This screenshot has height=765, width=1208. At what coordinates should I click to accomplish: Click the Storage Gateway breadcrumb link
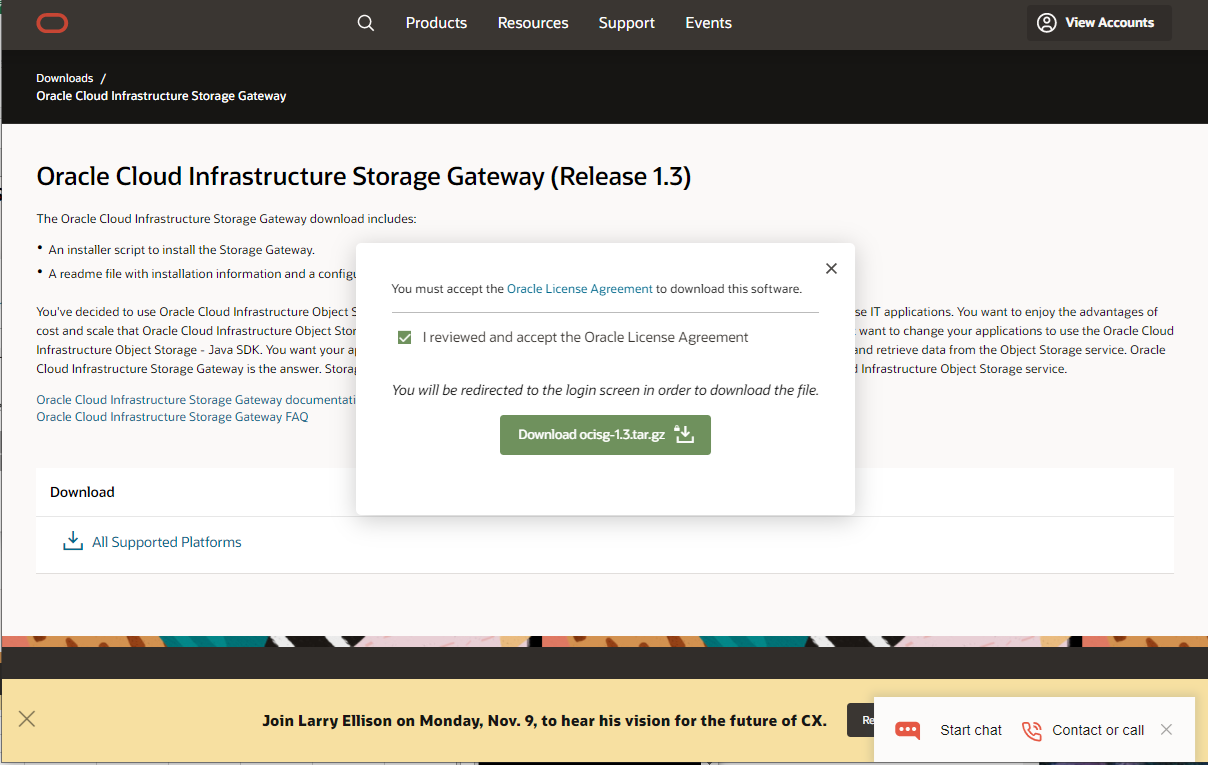coord(161,96)
